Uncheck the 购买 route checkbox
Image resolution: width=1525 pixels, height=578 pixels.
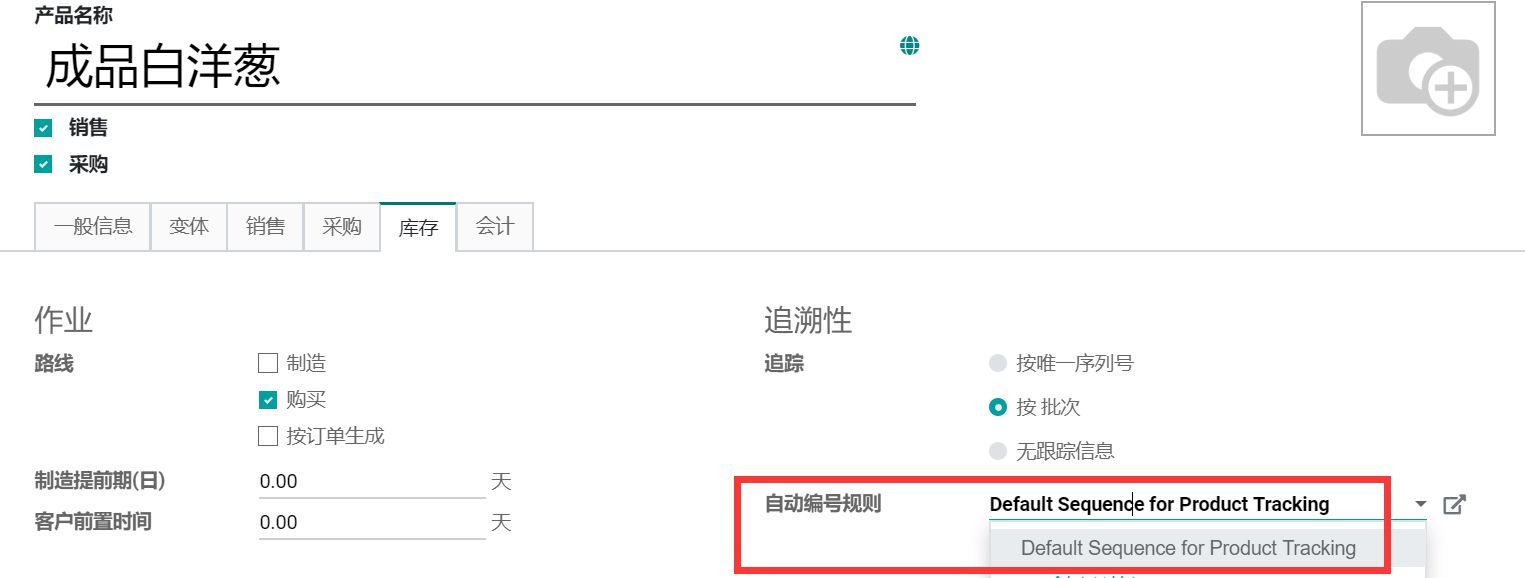pos(268,400)
